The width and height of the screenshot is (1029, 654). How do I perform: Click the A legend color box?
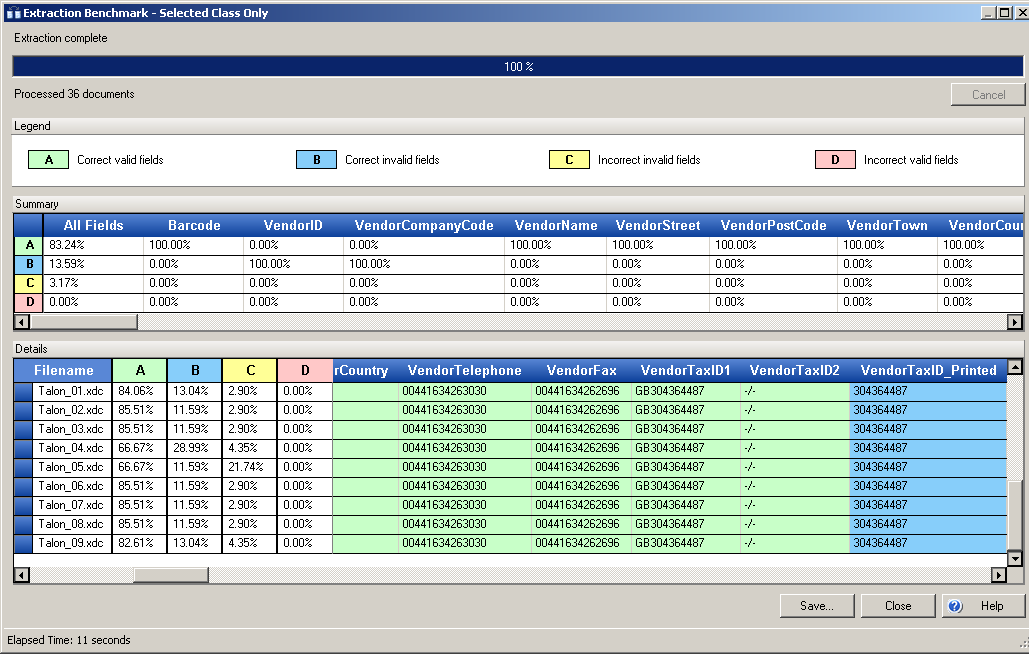point(47,159)
